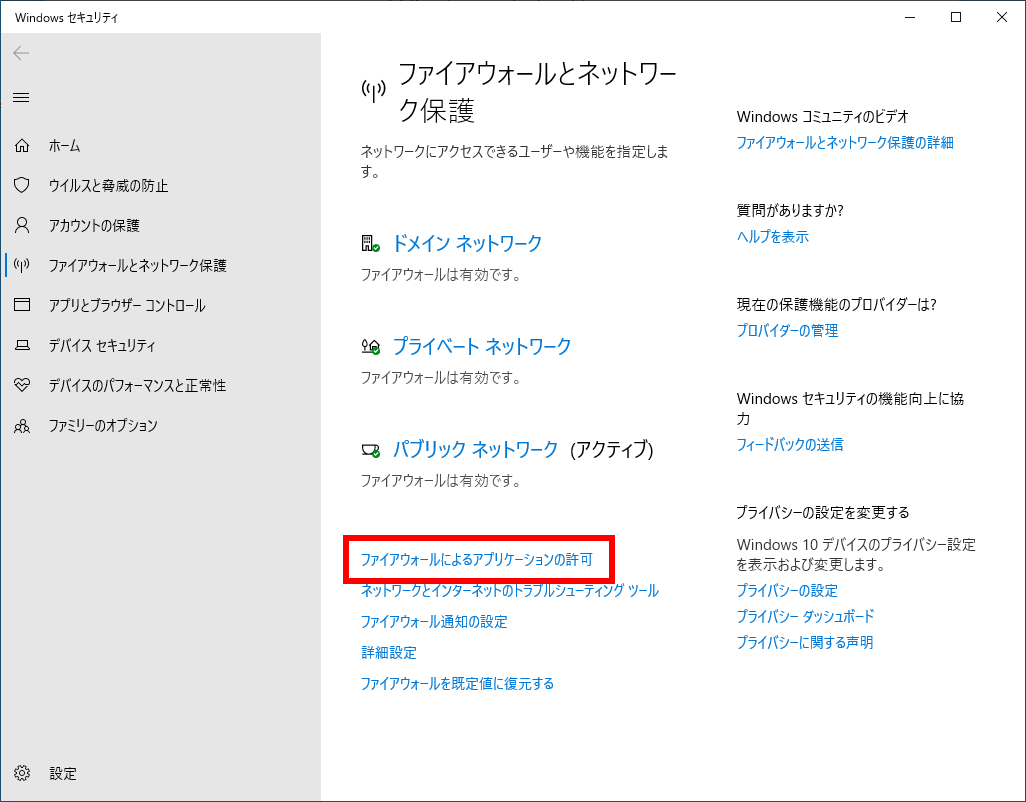Image resolution: width=1026 pixels, height=802 pixels.
Task: Open プライバシー ダッシュボード link
Action: [805, 616]
